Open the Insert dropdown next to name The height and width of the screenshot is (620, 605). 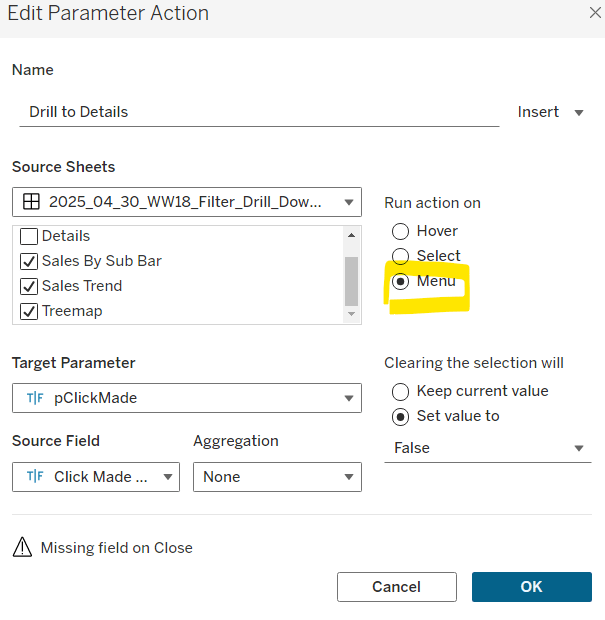tap(550, 112)
